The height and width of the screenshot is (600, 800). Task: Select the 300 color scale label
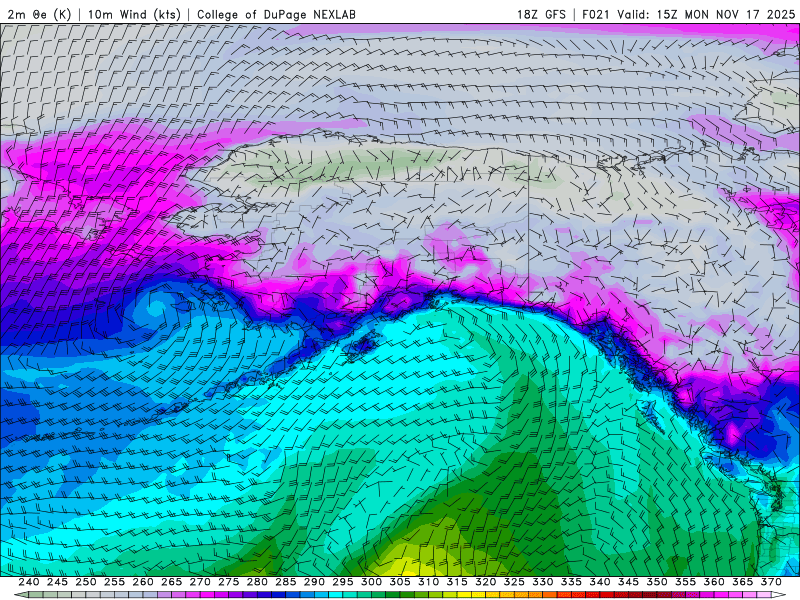(371, 582)
